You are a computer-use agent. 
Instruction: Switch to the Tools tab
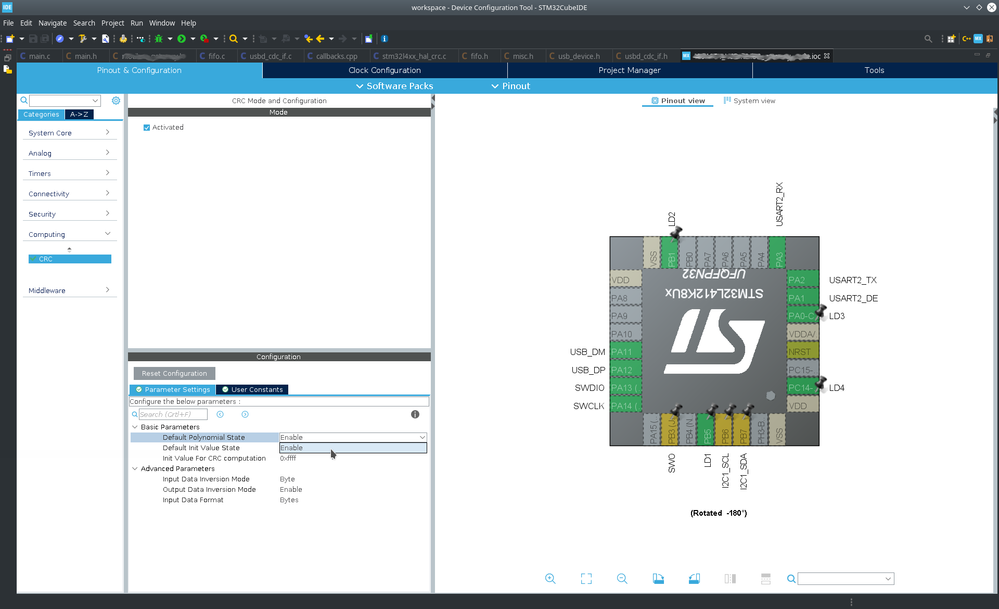[875, 70]
